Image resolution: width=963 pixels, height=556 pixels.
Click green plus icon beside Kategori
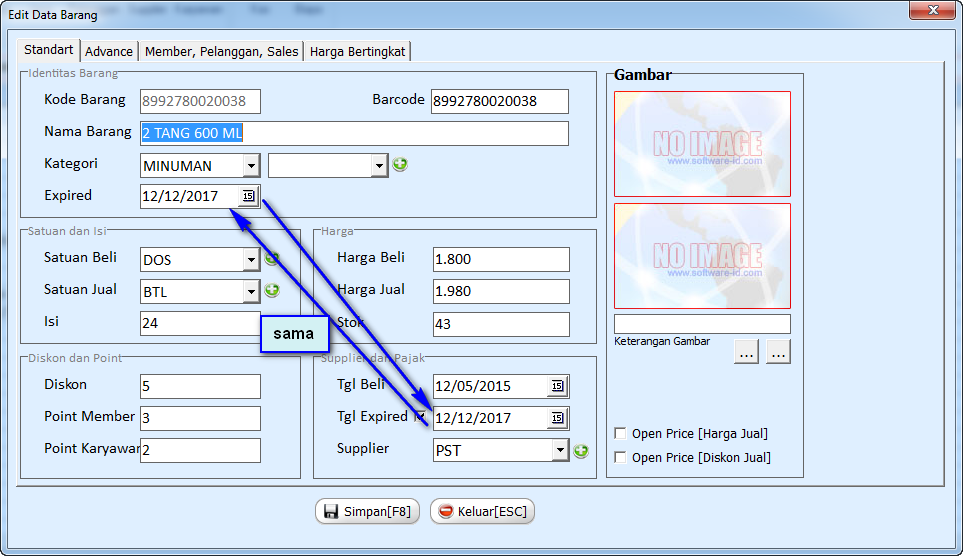400,165
